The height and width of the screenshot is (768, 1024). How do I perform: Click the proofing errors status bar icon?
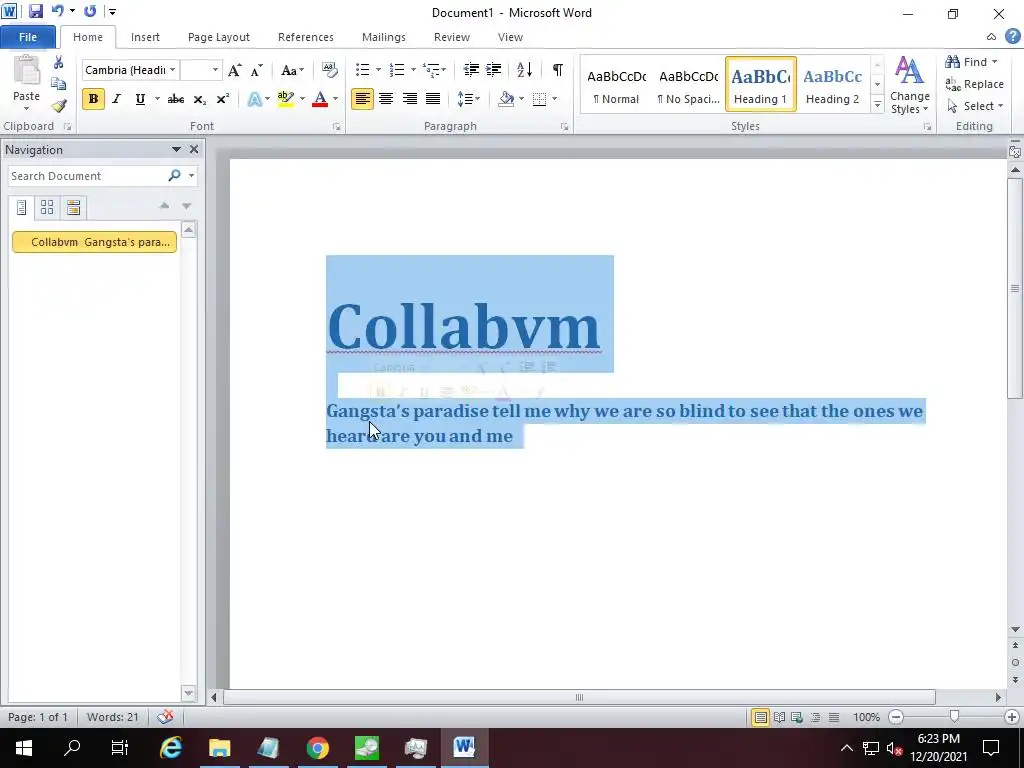click(x=165, y=717)
